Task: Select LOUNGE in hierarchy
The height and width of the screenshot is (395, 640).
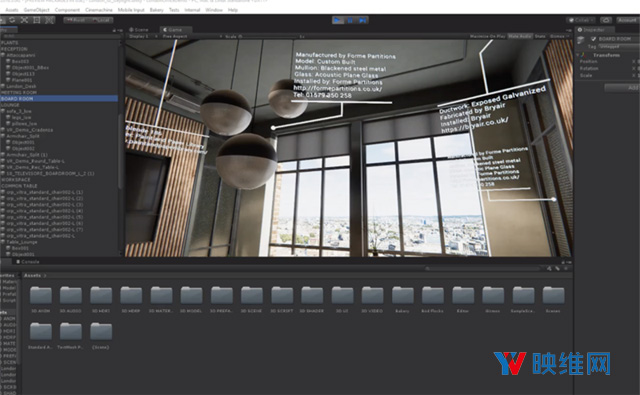Action: (59, 105)
